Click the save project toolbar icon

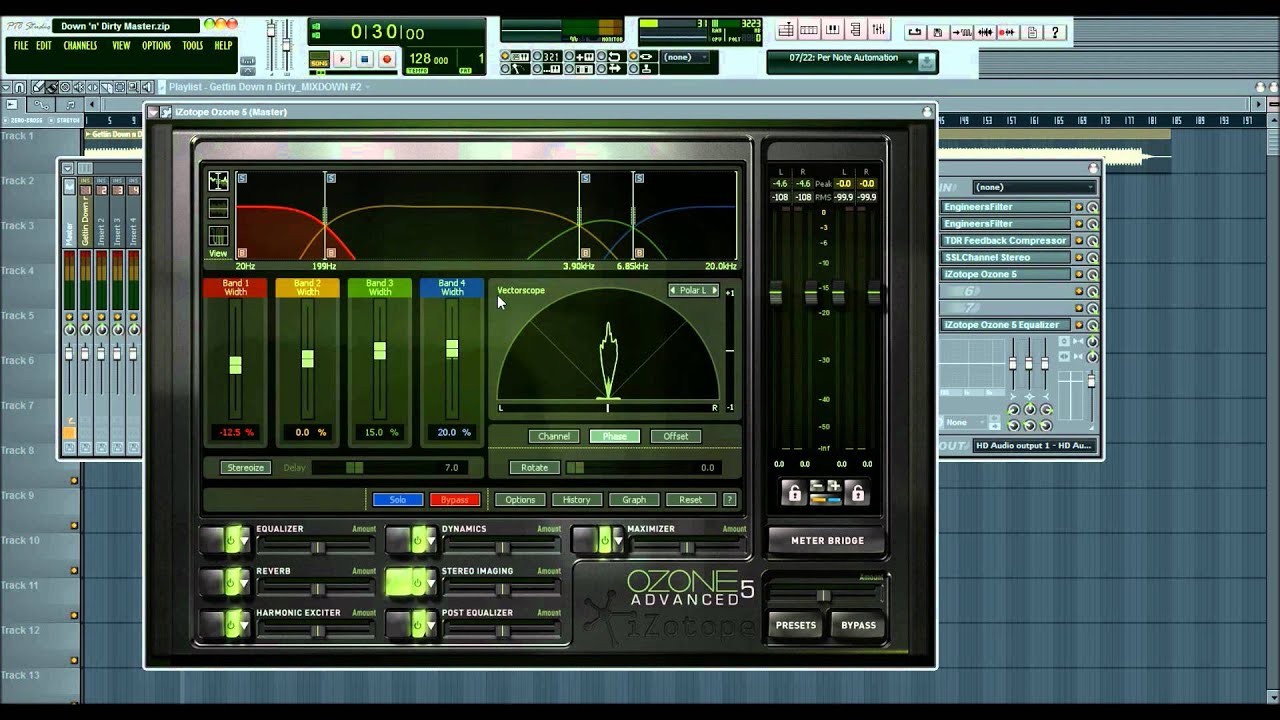coord(937,32)
